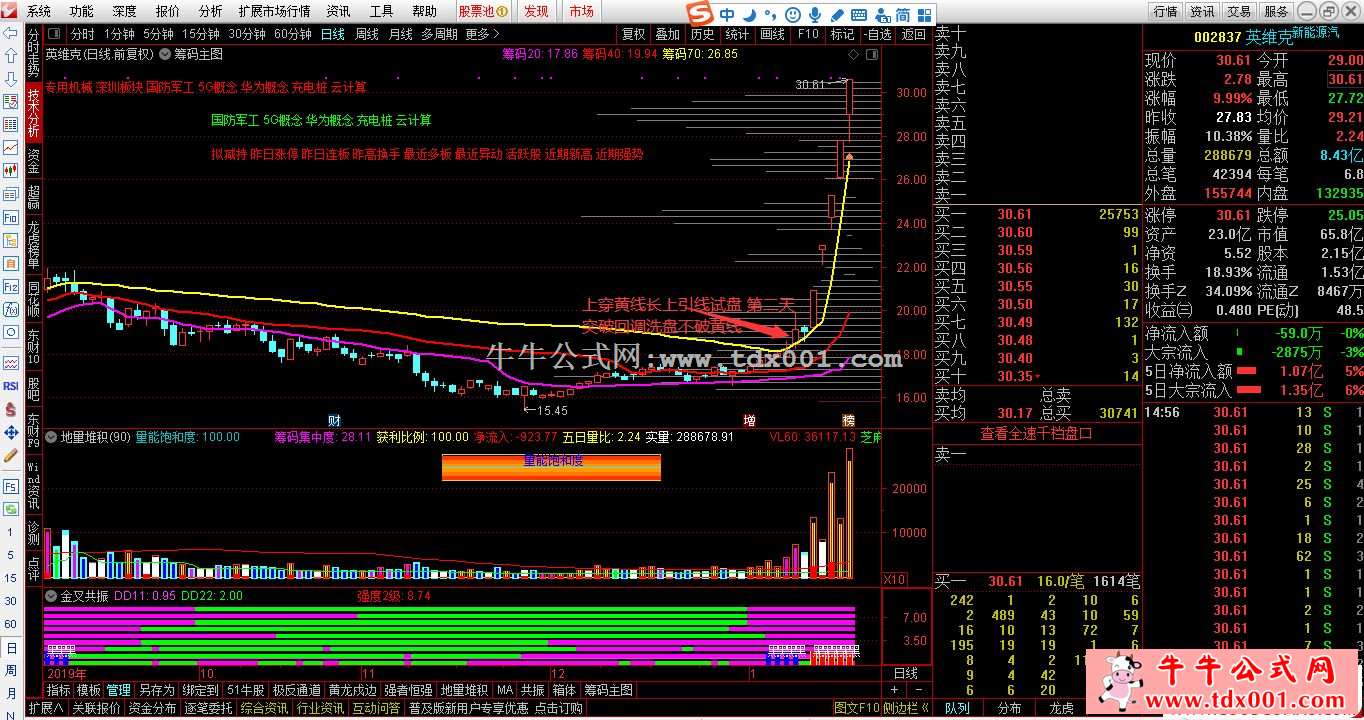1364x720 pixels.
Task: Click the 量能饱和度 orange gradient bar
Action: pyautogui.click(x=551, y=467)
